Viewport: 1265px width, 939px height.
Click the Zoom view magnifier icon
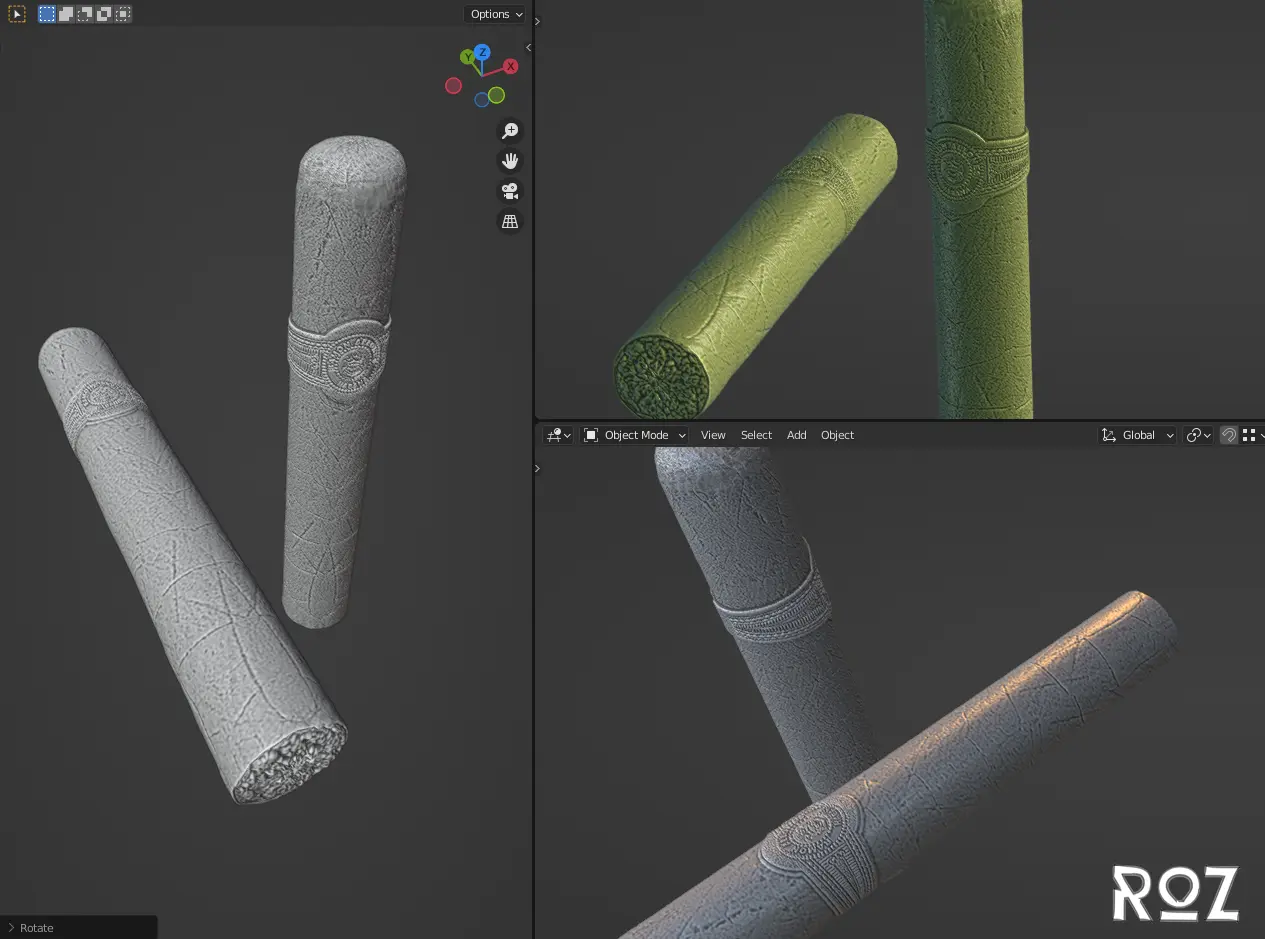[x=510, y=131]
